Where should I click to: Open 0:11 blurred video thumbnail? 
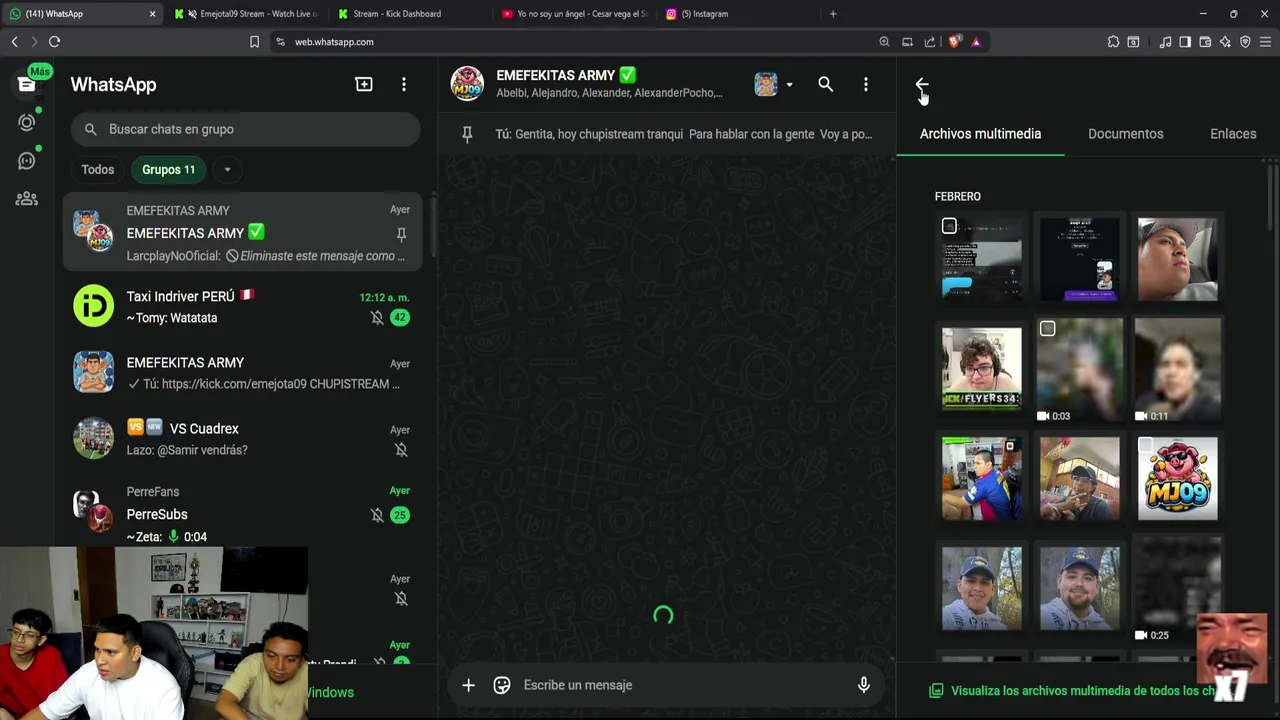click(1177, 369)
